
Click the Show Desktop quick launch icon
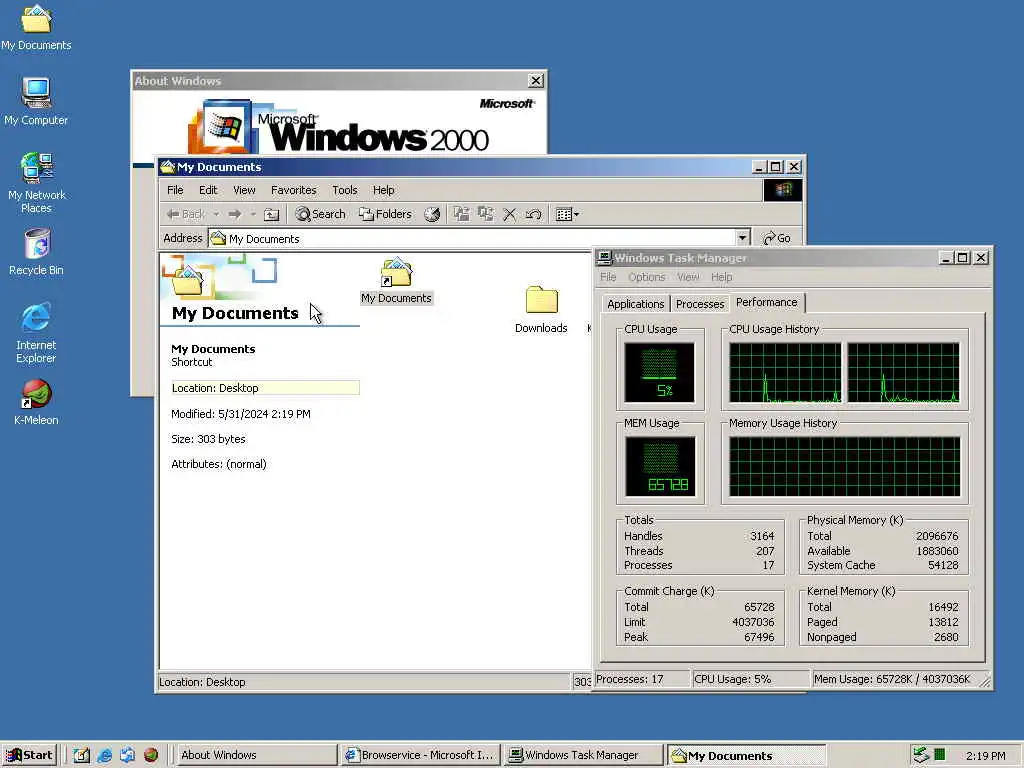[82, 756]
